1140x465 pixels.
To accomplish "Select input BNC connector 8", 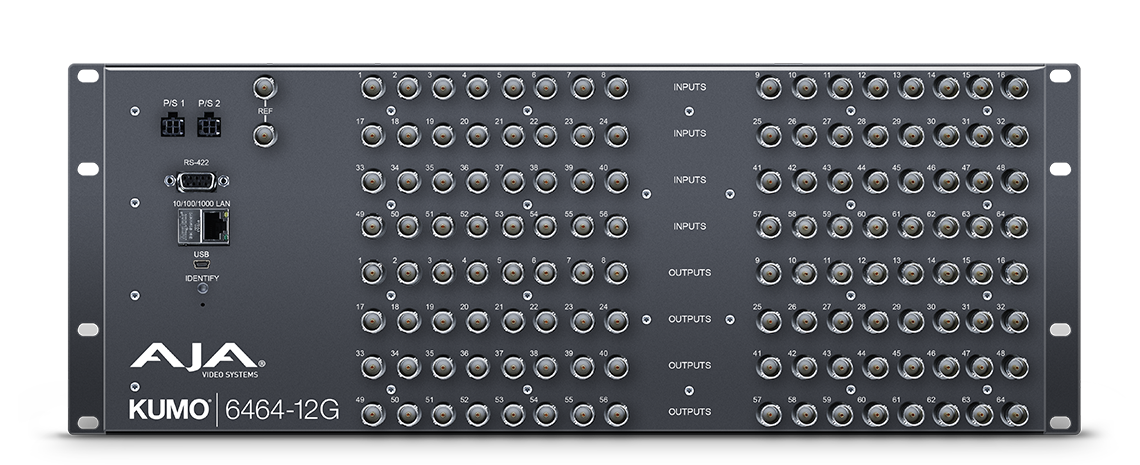I will click(617, 89).
